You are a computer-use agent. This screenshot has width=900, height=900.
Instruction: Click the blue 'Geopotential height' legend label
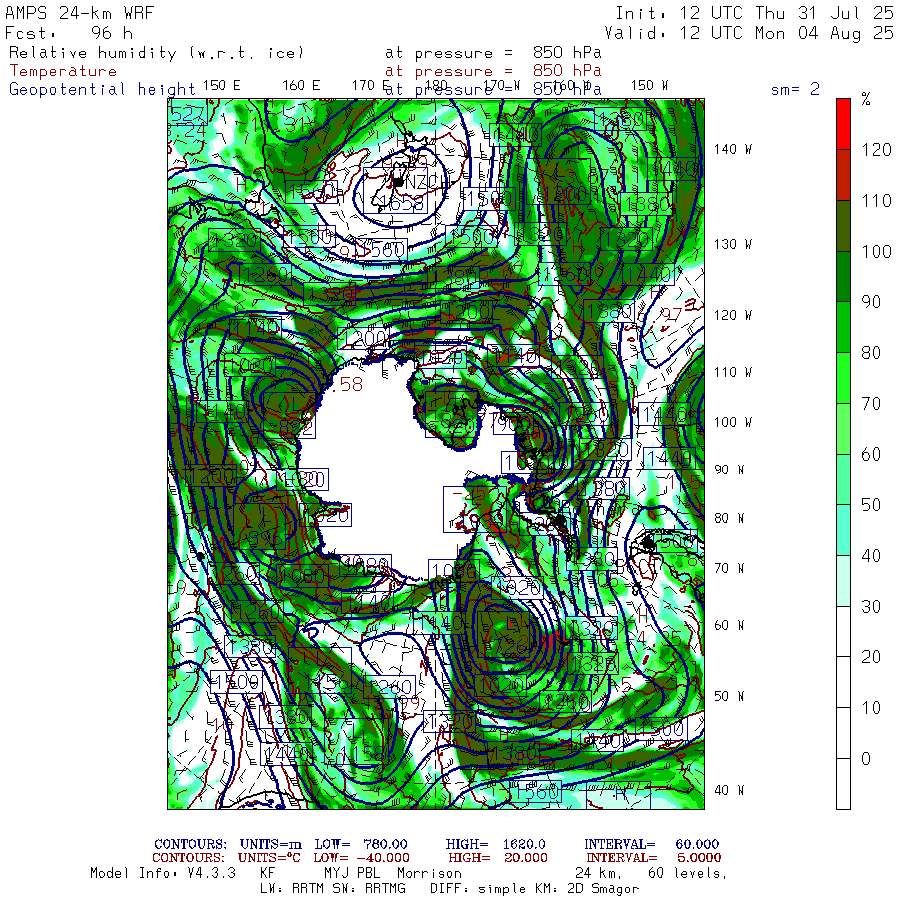102,89
